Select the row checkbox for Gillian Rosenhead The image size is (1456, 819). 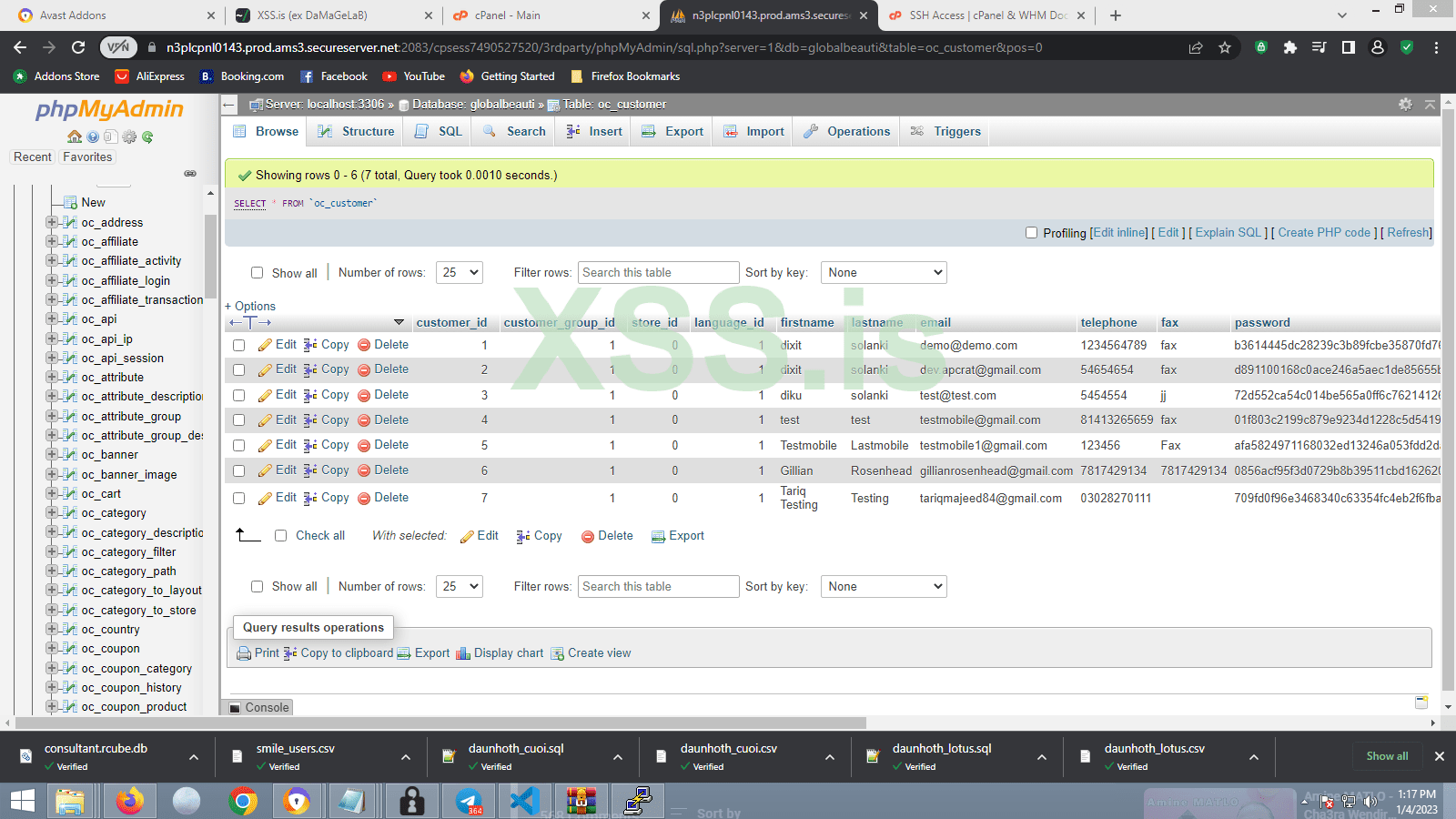click(x=238, y=471)
